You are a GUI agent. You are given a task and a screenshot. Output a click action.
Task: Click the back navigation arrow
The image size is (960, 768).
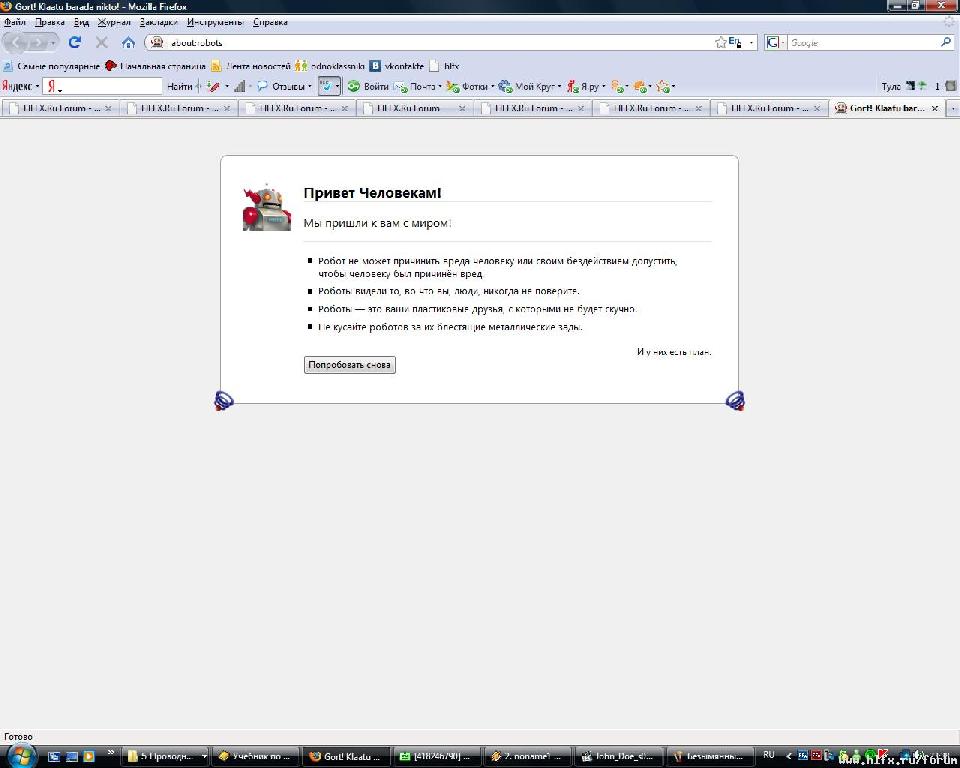click(20, 43)
